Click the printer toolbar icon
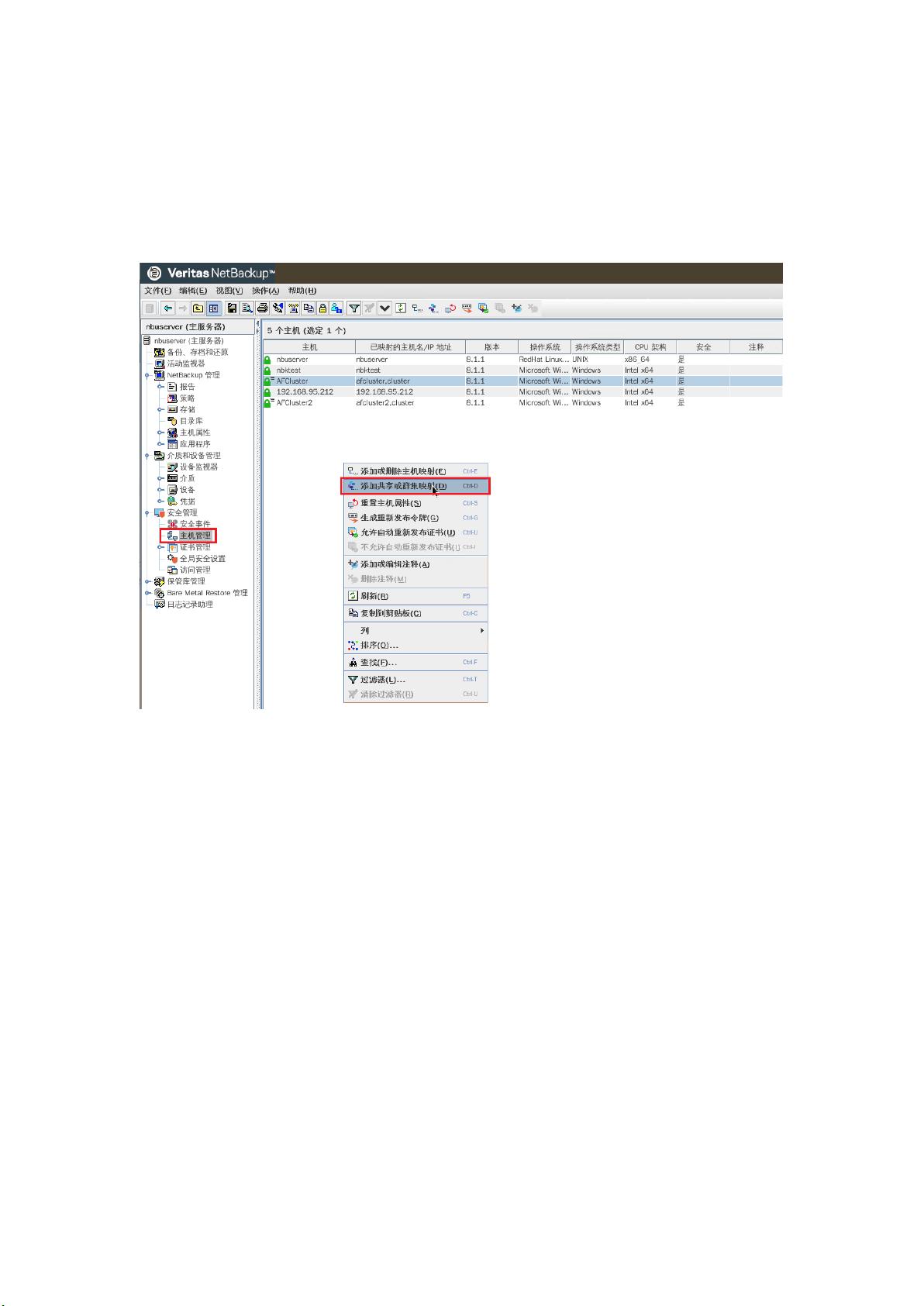This screenshot has width=924, height=1306. point(263,308)
